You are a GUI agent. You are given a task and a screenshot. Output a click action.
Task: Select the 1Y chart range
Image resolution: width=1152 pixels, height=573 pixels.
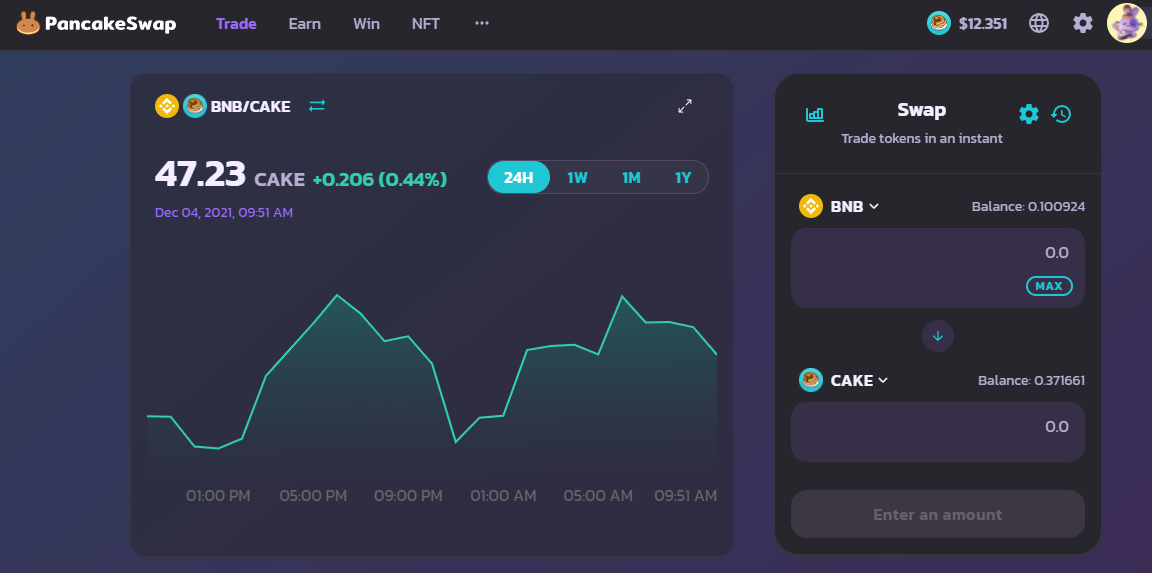click(x=683, y=177)
